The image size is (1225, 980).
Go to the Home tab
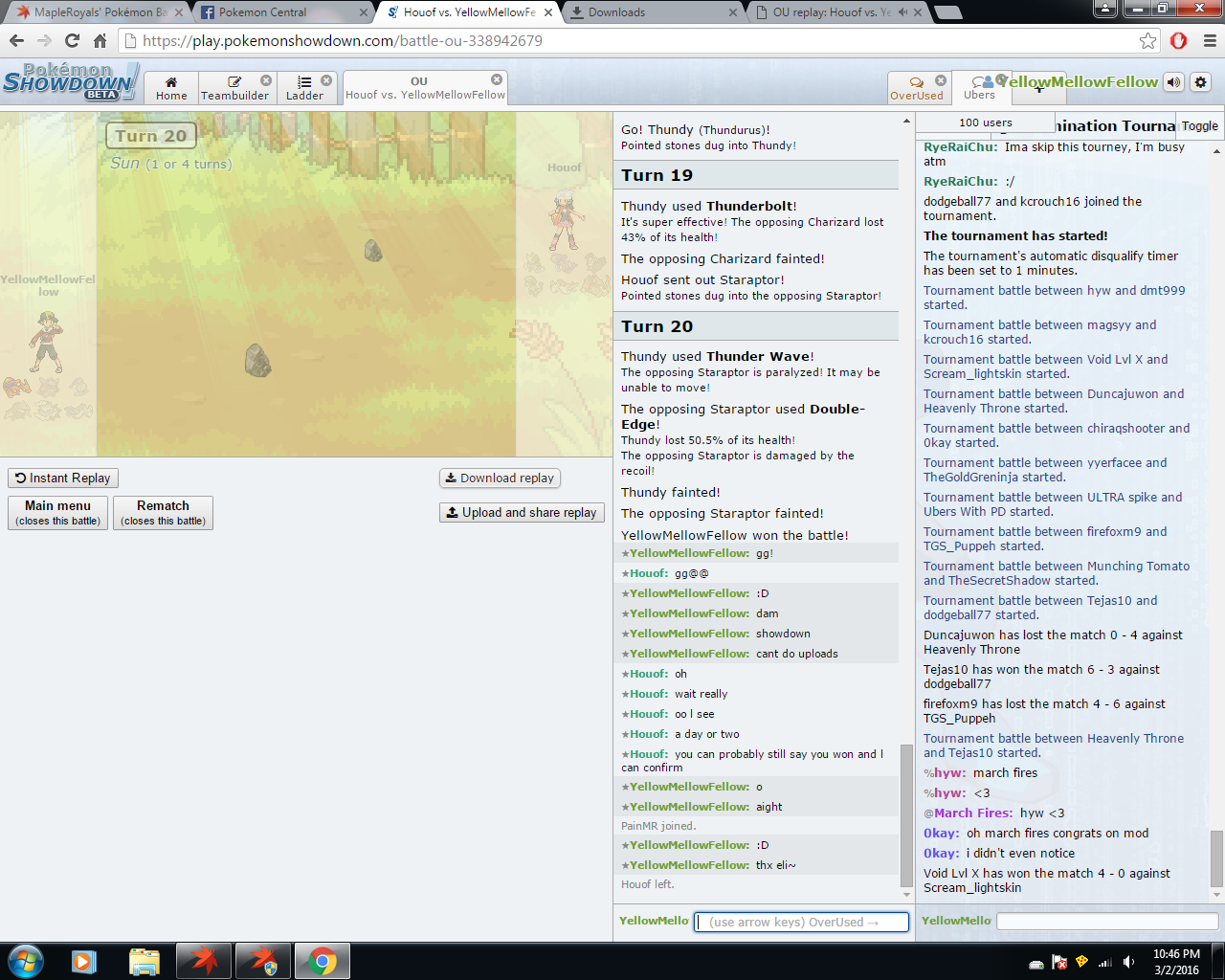point(171,88)
